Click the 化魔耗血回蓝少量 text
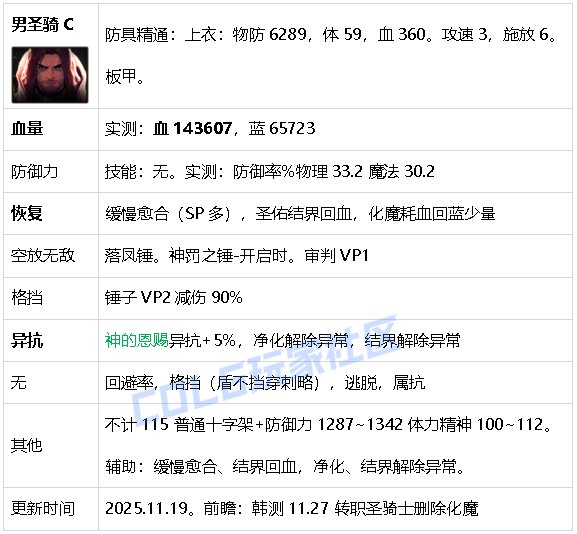 (432, 213)
